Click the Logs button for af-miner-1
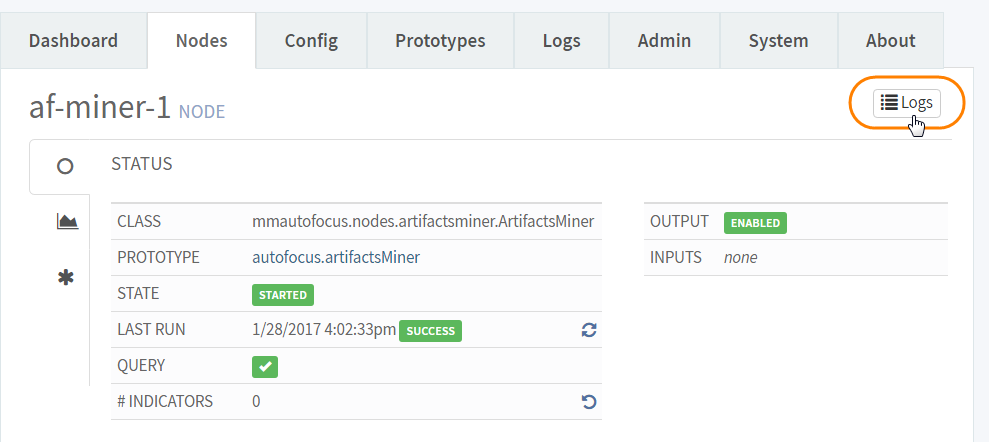 (x=906, y=103)
